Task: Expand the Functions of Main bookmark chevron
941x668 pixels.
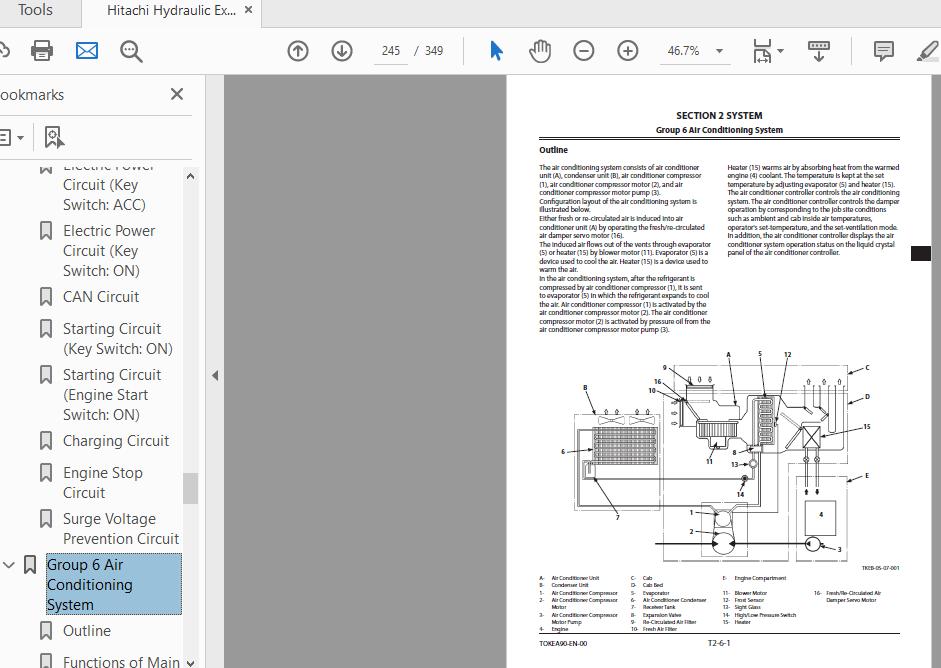Action: tap(189, 662)
